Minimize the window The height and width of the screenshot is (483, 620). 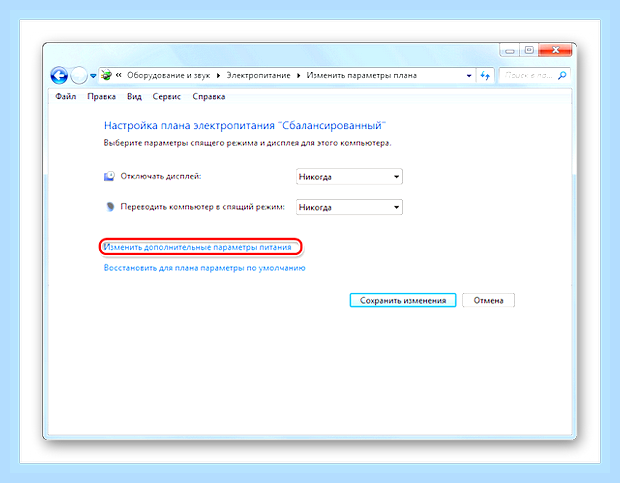point(510,51)
